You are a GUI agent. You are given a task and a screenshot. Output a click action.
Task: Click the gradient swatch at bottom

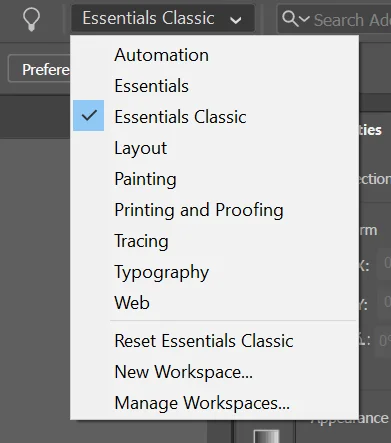pyautogui.click(x=266, y=436)
